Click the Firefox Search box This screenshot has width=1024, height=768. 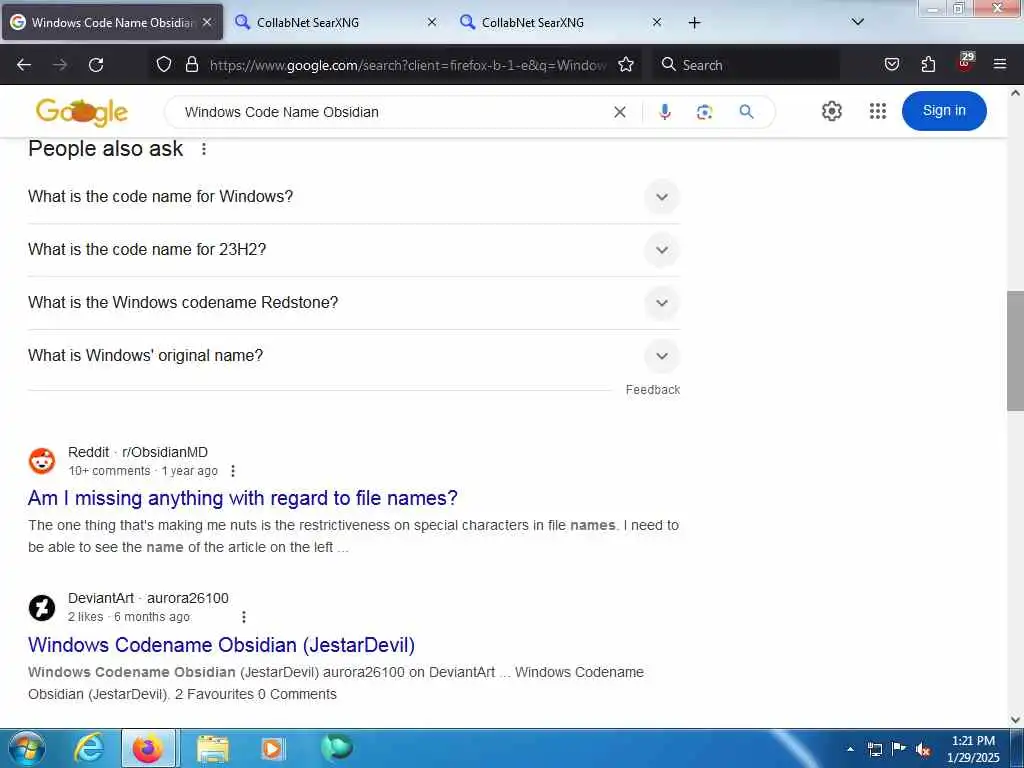(x=746, y=65)
